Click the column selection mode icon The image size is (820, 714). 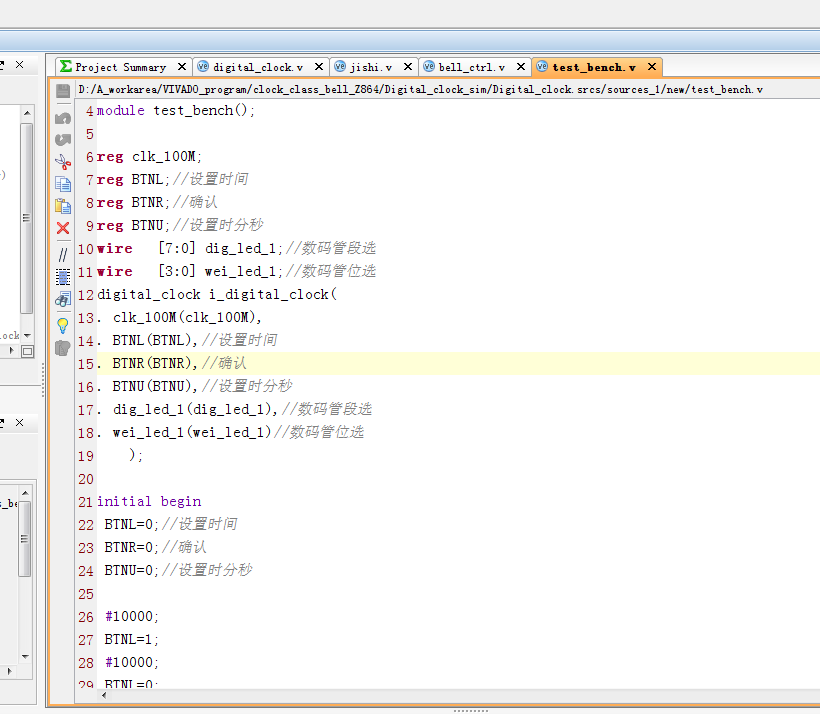pyautogui.click(x=63, y=276)
